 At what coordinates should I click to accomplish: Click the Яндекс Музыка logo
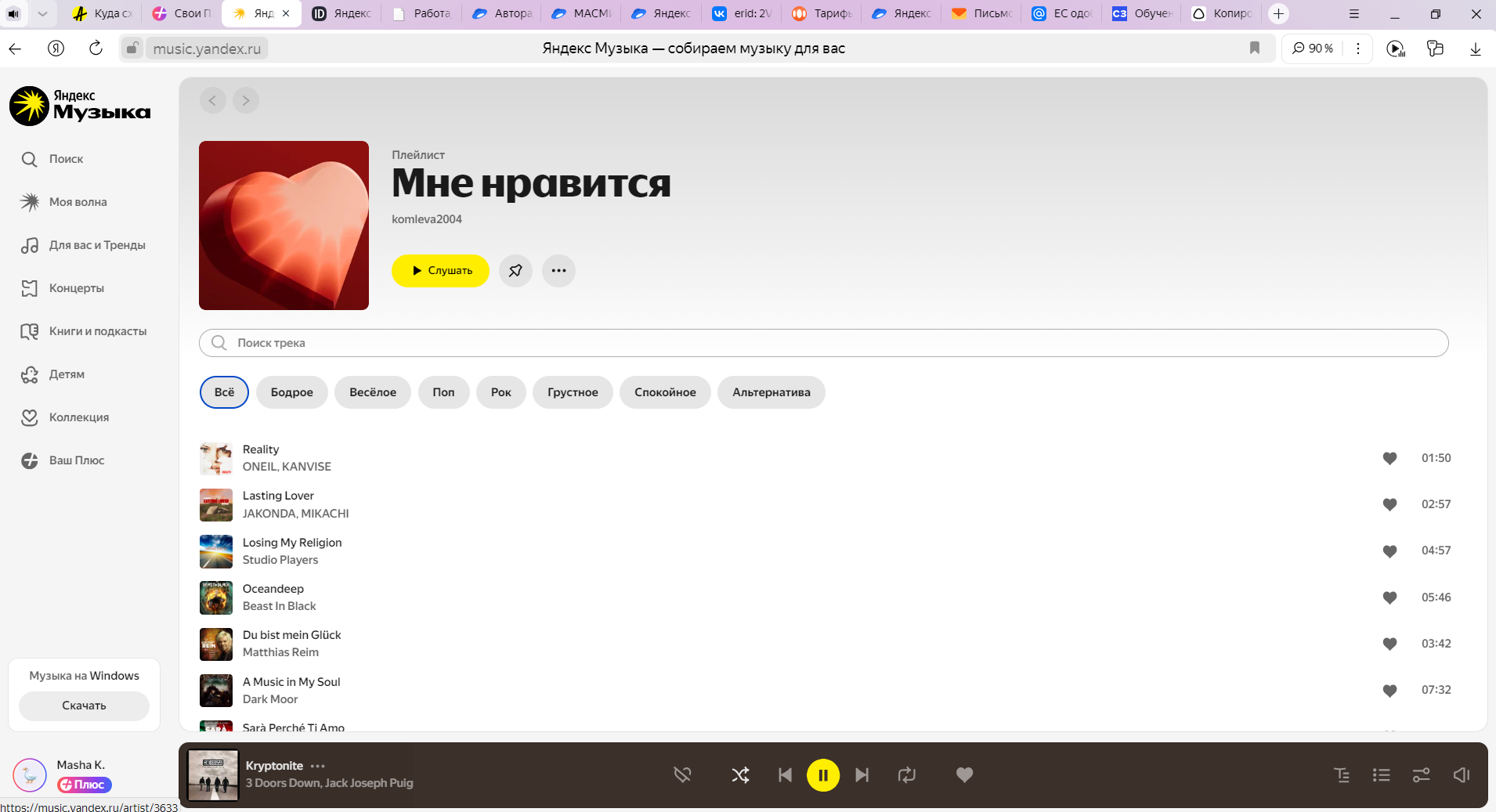(80, 106)
